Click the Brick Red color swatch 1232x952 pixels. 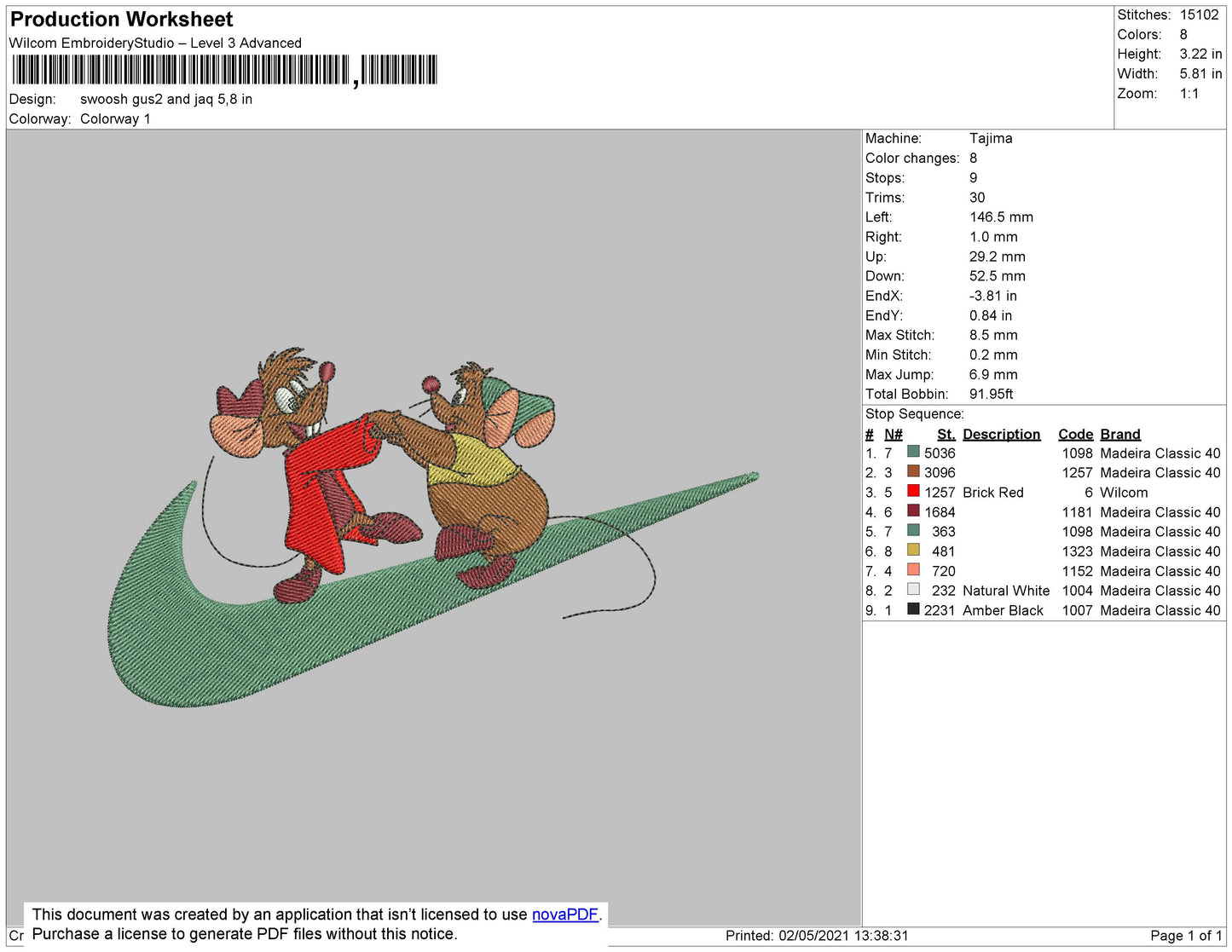(913, 491)
